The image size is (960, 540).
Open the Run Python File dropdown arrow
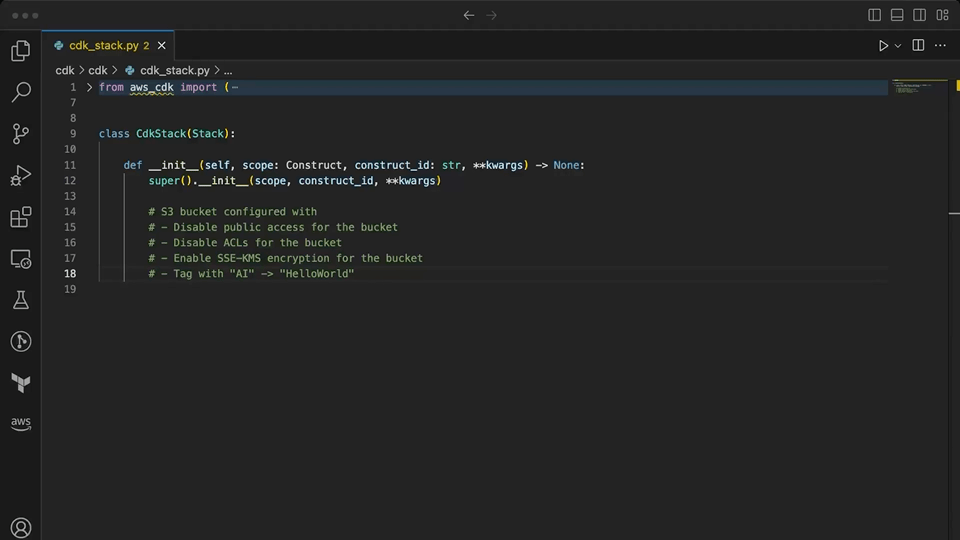898,46
